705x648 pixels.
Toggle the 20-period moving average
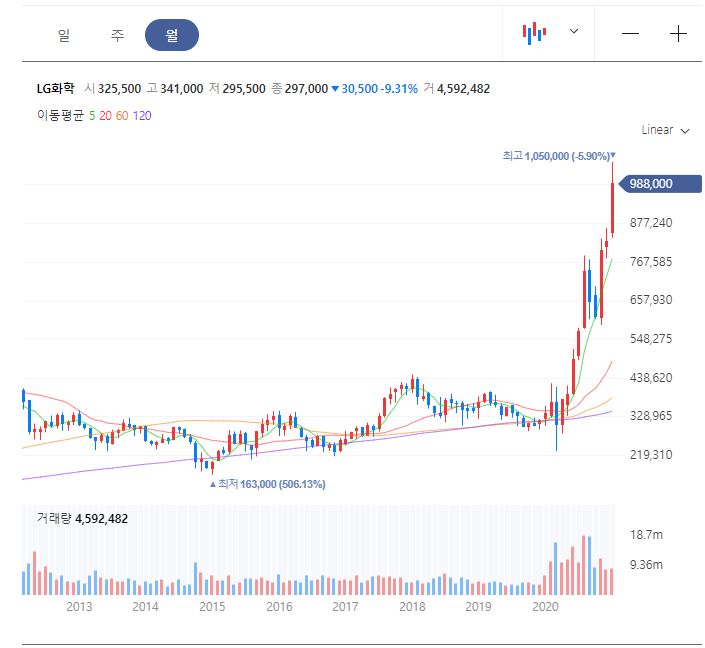[106, 116]
